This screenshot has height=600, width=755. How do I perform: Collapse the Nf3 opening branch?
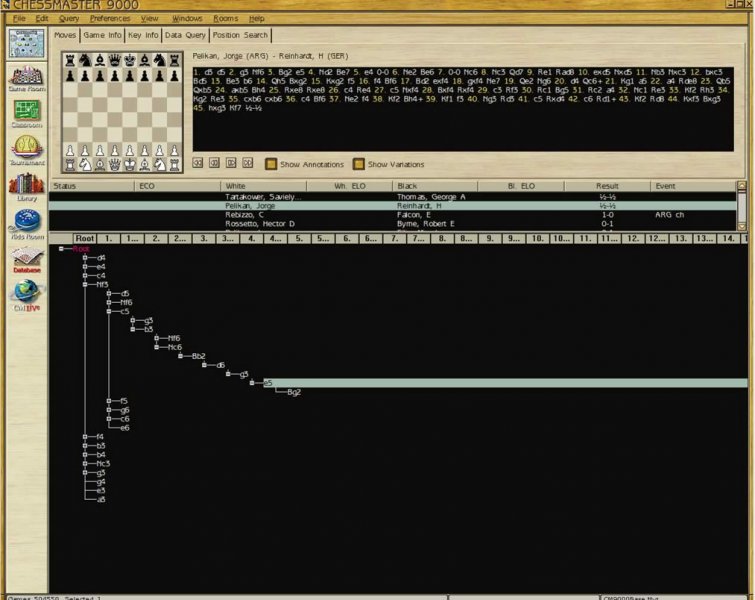(85, 285)
